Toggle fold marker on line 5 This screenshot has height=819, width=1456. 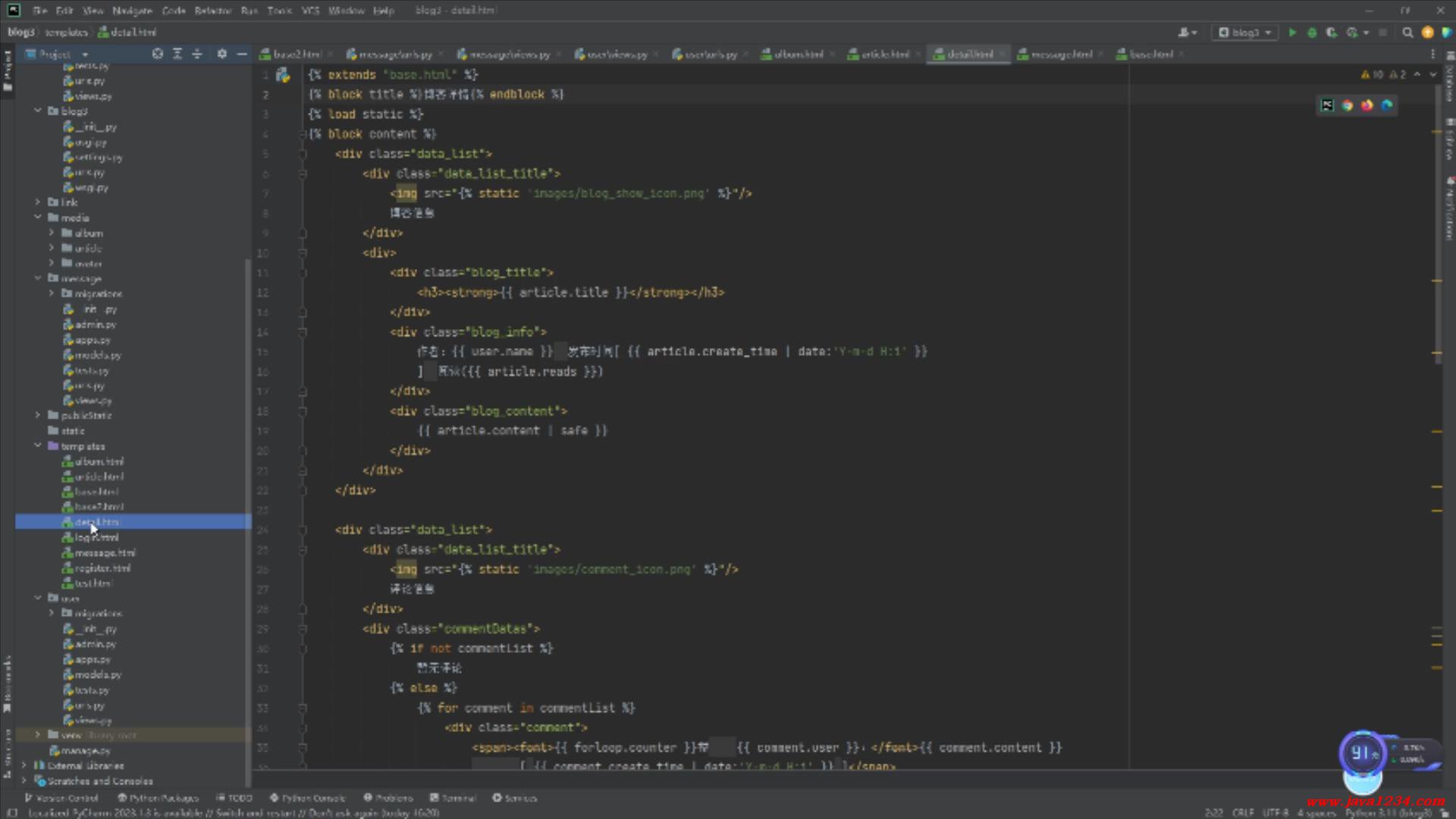303,154
